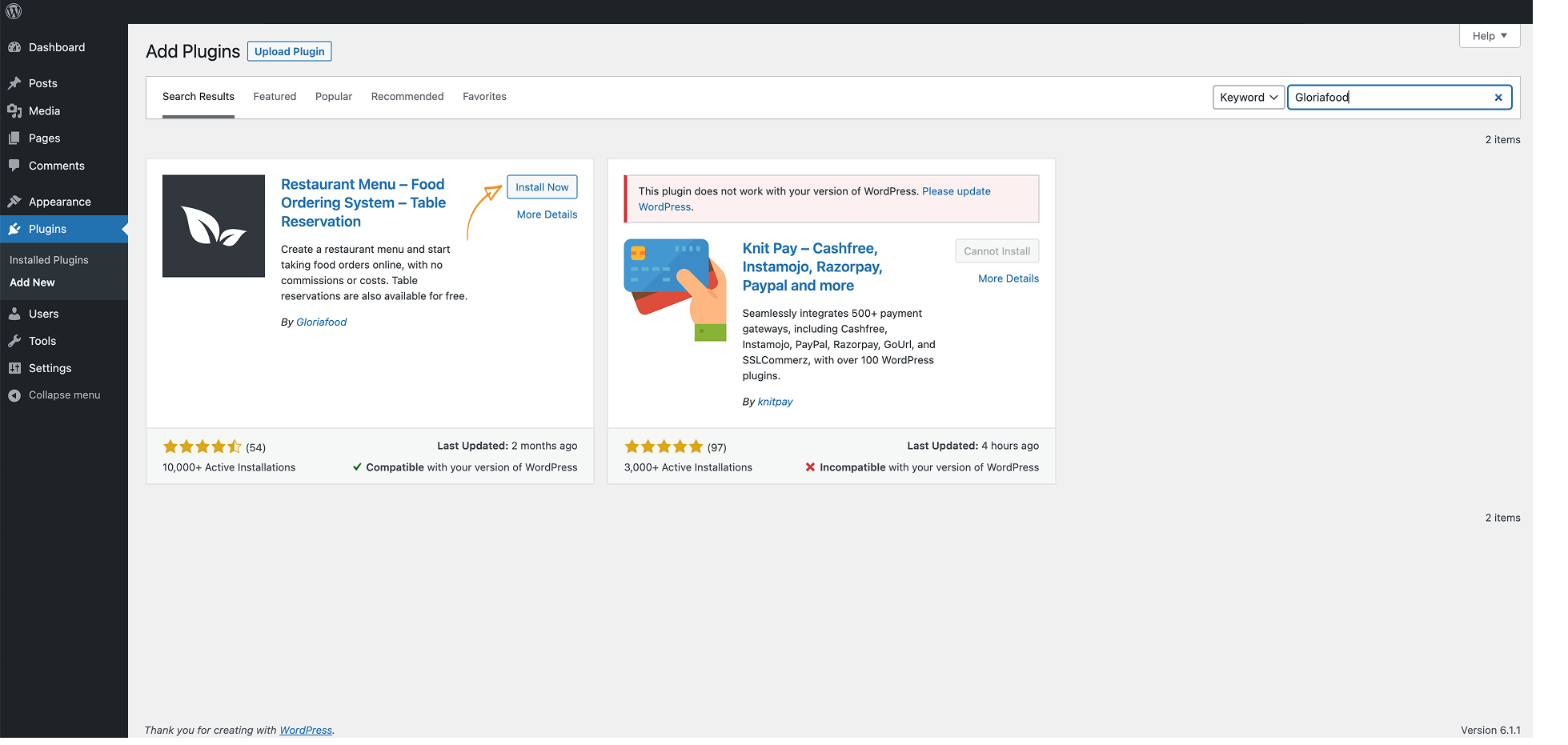This screenshot has width=1568, height=745.
Task: Click the Tools wrench icon
Action: coord(14,341)
